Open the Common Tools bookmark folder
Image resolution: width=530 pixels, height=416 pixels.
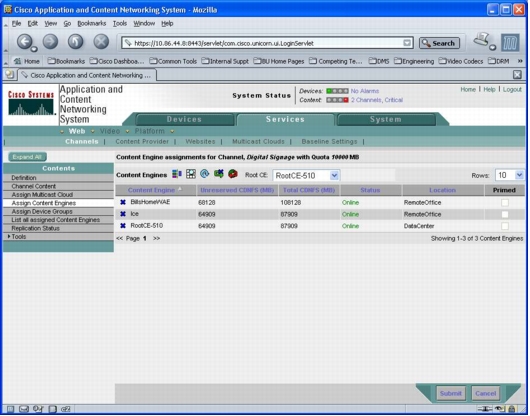click(173, 61)
